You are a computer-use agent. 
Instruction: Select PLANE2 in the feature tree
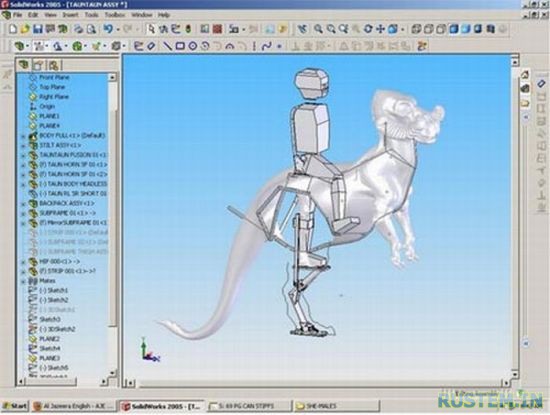[49, 339]
